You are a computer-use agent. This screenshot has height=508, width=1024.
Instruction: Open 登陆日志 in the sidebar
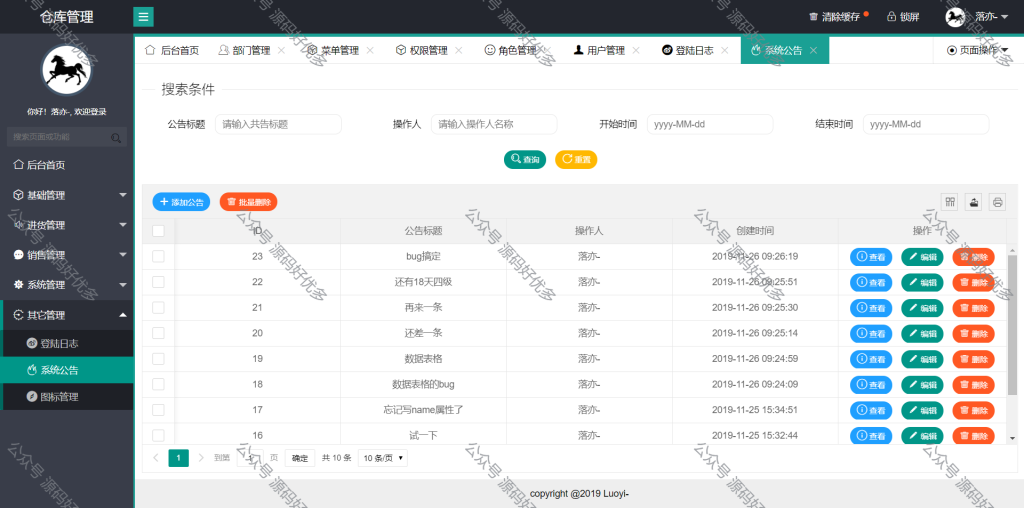tap(67, 343)
